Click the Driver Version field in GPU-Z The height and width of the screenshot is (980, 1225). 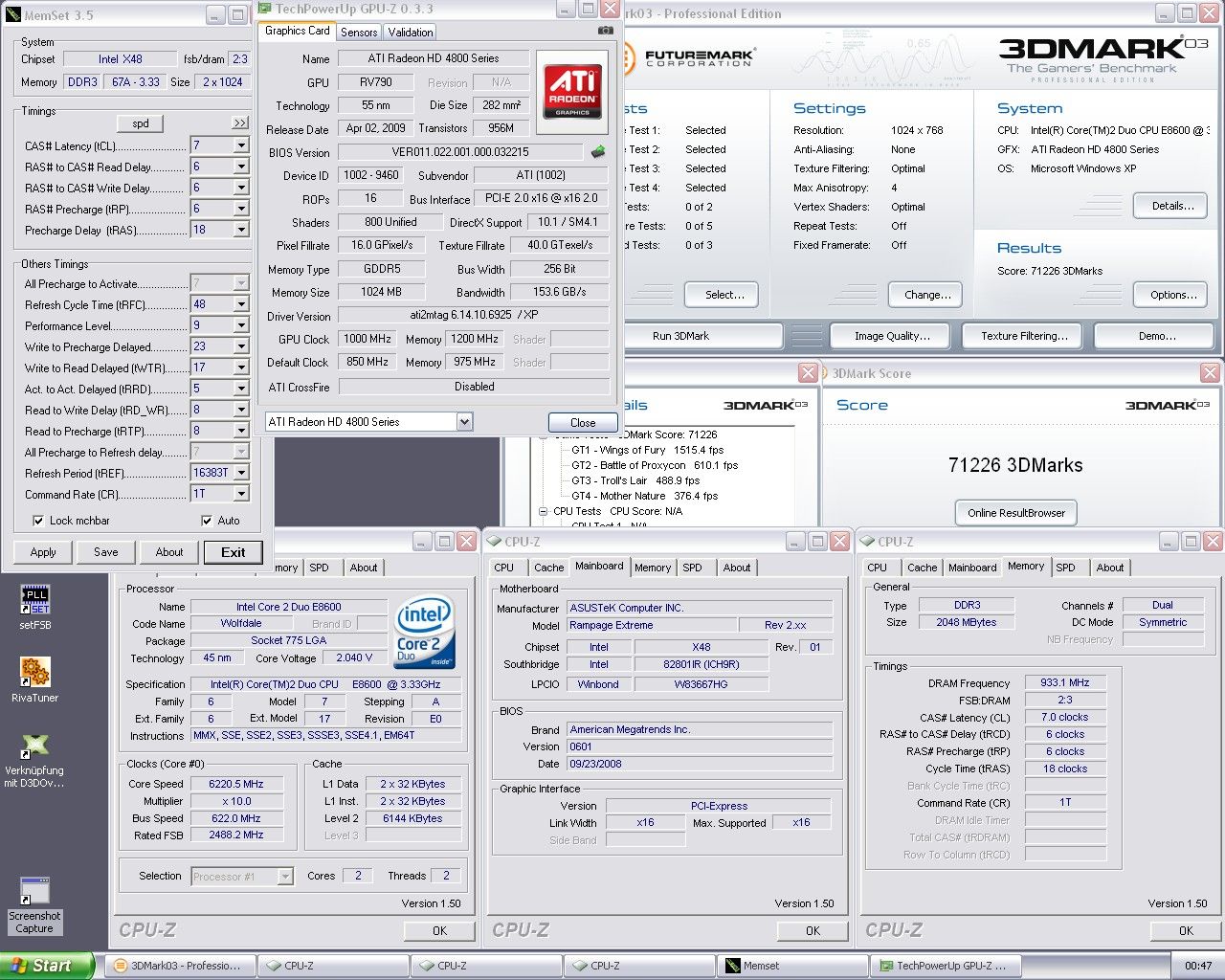[x=474, y=316]
